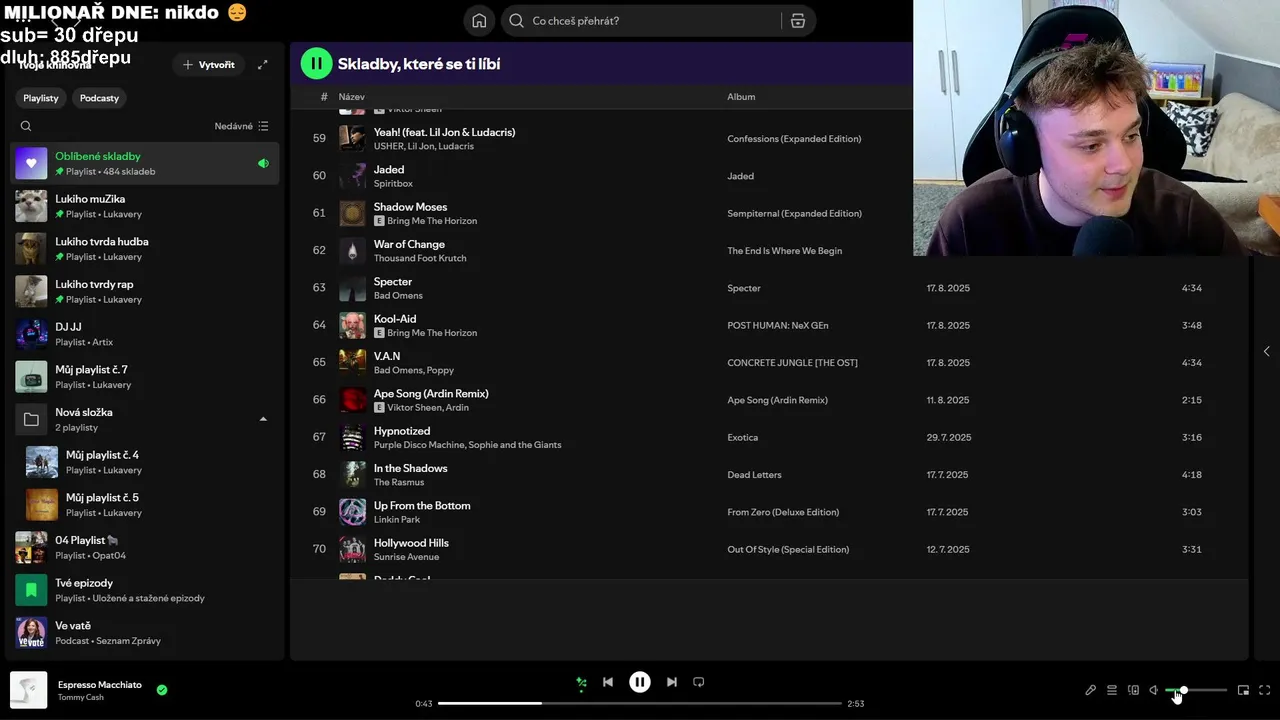The height and width of the screenshot is (720, 1280).
Task: Skip to next track
Action: click(672, 682)
